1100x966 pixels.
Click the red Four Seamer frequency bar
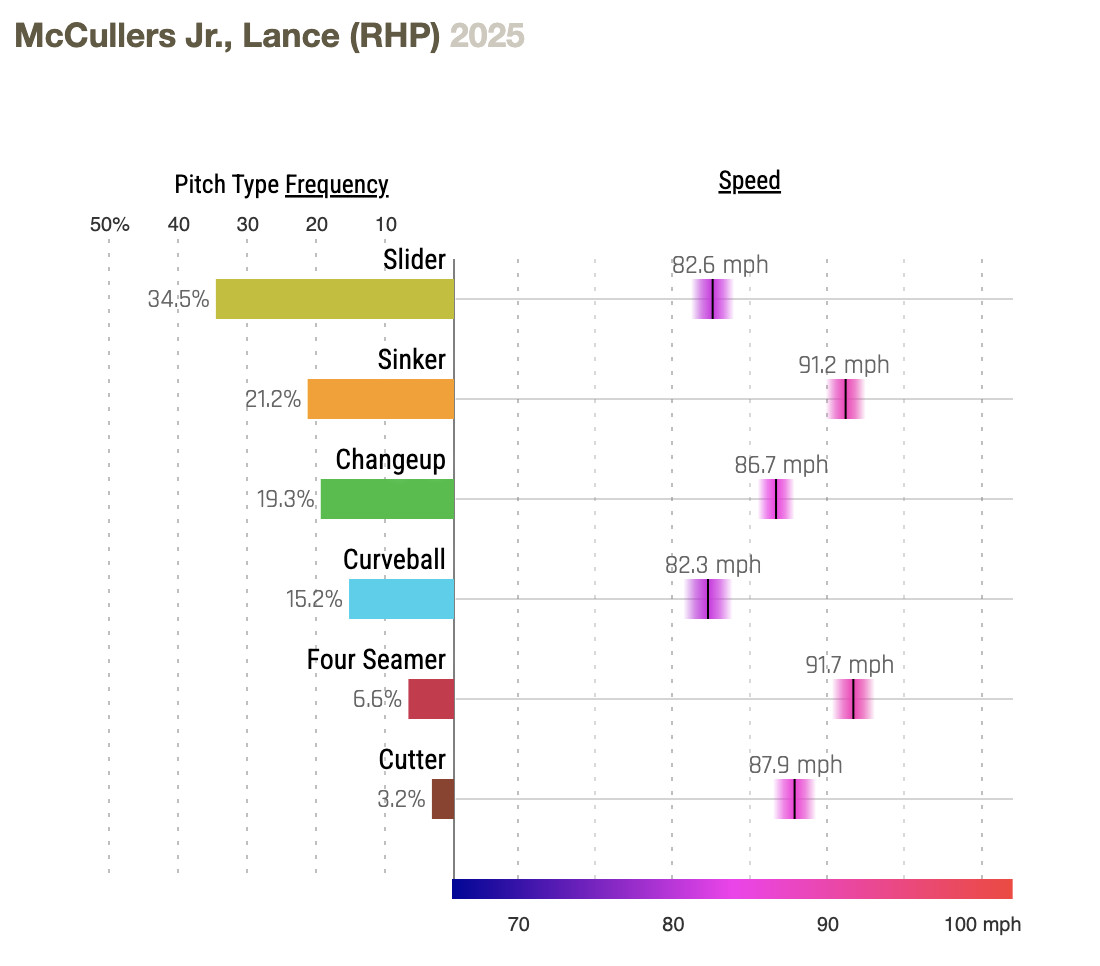pyautogui.click(x=430, y=699)
